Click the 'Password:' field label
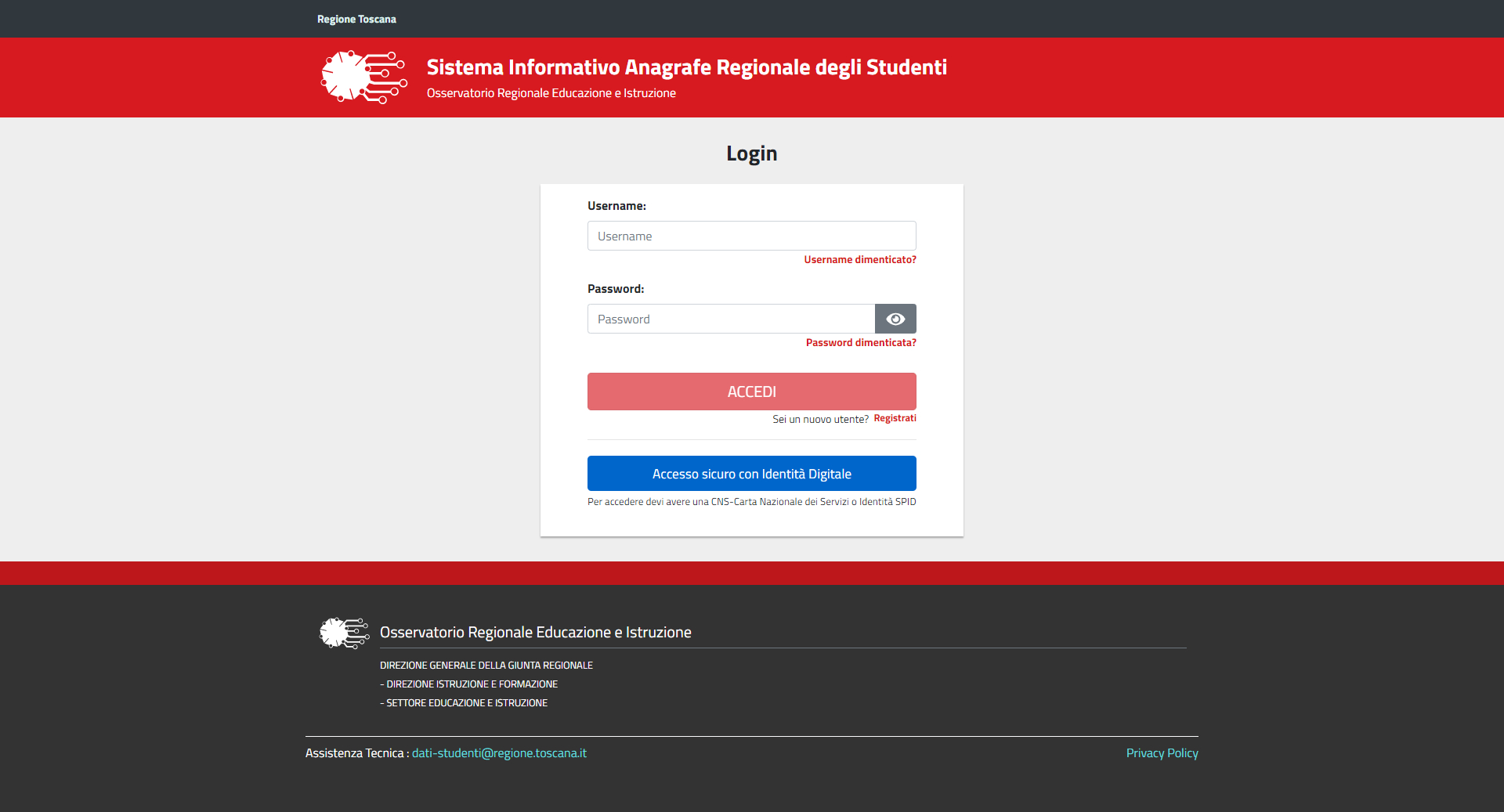The image size is (1504, 812). click(616, 289)
